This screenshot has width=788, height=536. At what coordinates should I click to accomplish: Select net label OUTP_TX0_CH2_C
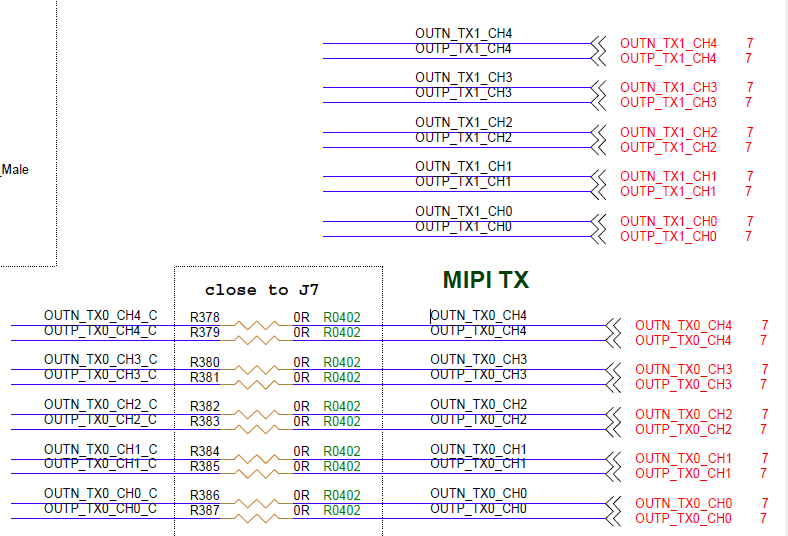pos(101,419)
